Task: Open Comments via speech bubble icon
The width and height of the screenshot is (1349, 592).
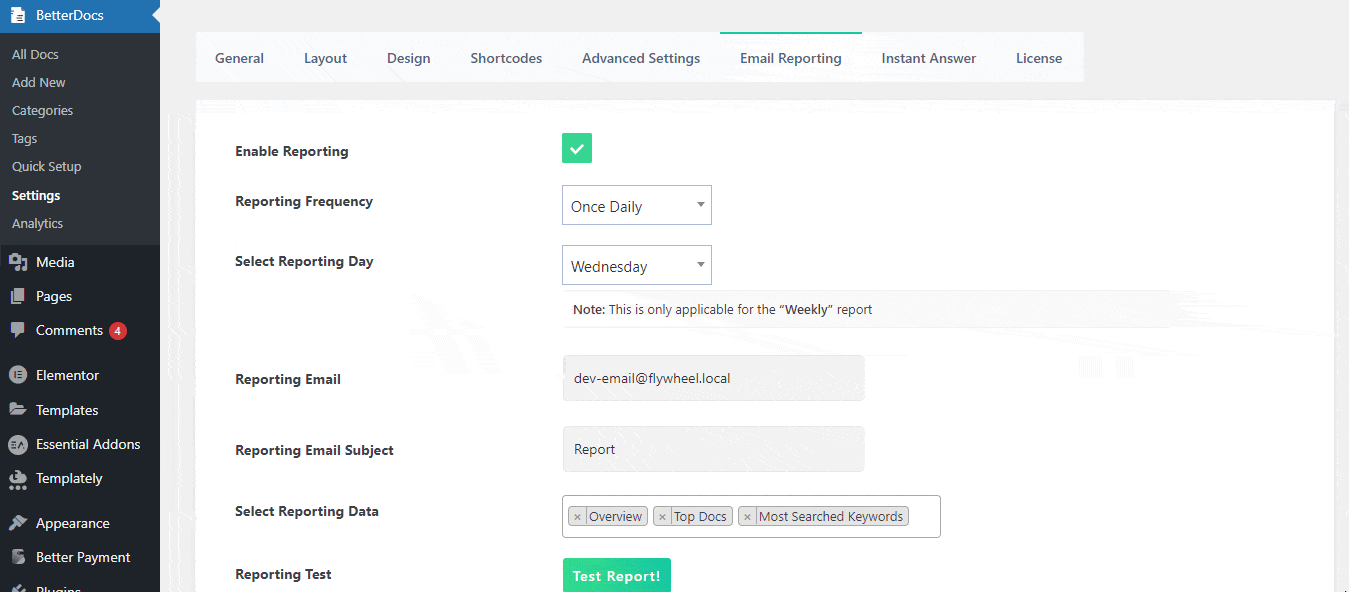Action: 17,330
